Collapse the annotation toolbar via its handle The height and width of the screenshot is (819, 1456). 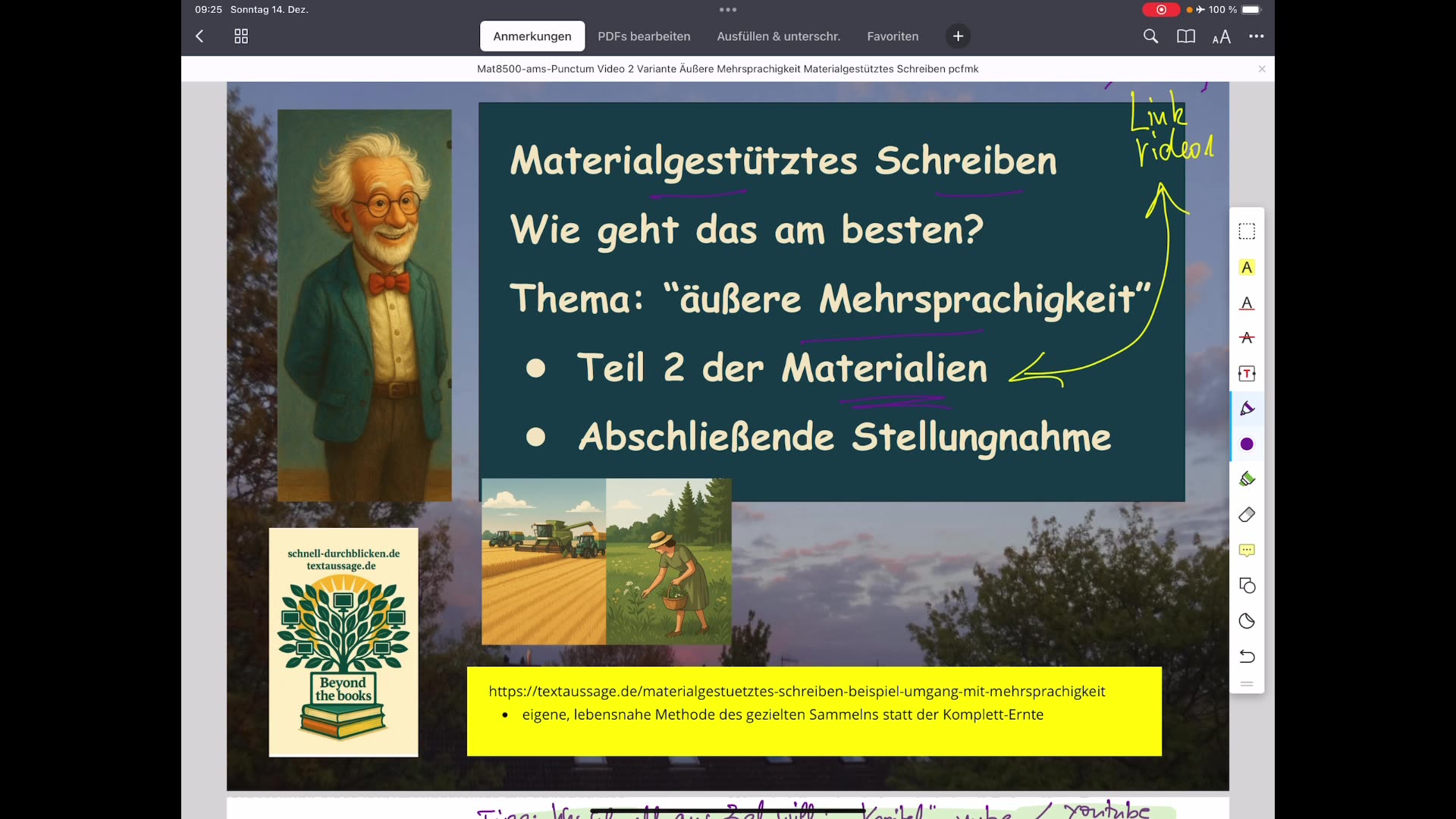point(1247,683)
